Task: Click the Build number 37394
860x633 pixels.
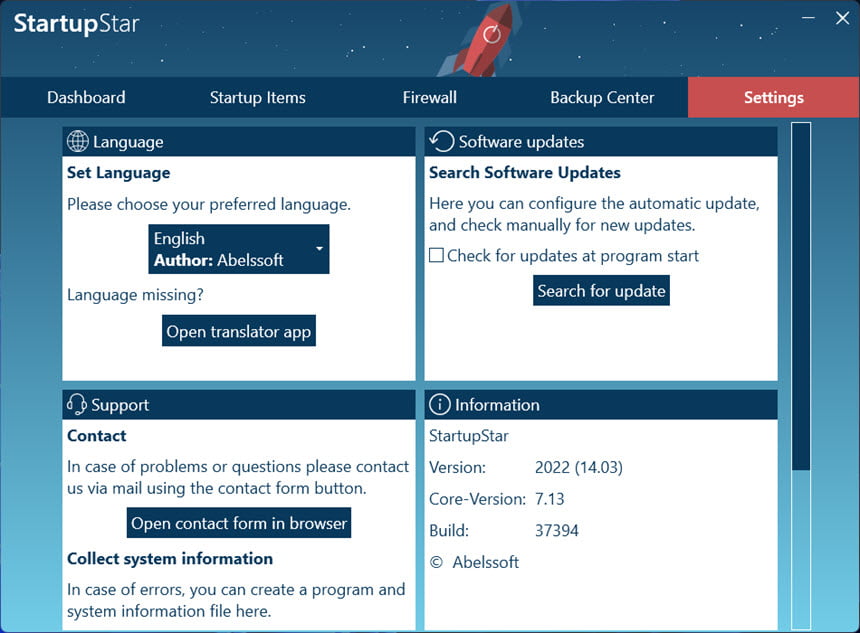Action: [557, 530]
